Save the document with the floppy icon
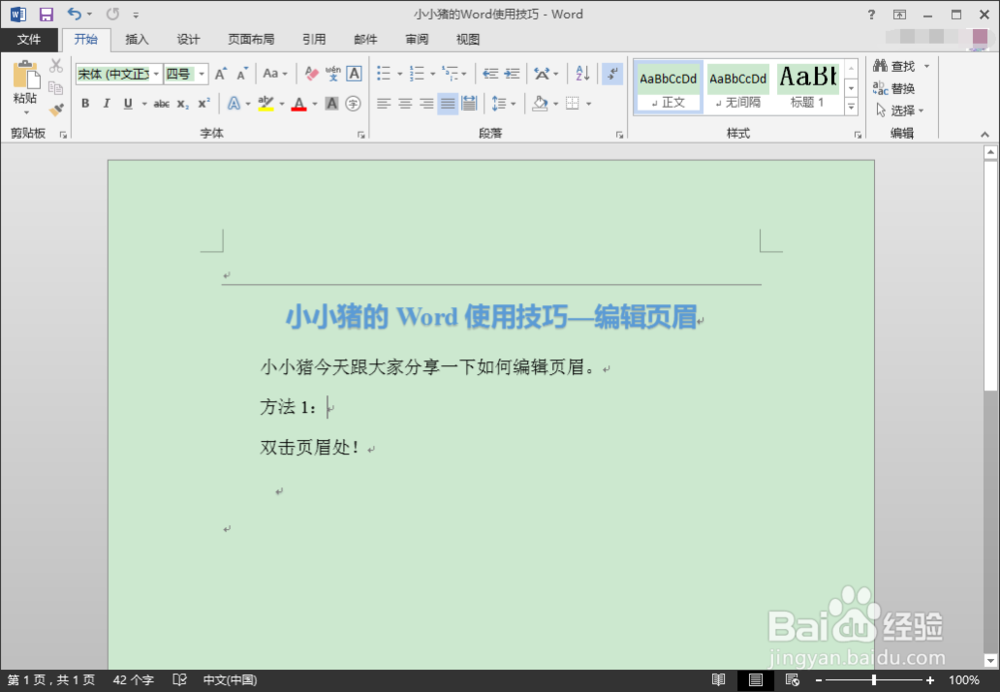Viewport: 1000px width, 692px height. pos(46,14)
